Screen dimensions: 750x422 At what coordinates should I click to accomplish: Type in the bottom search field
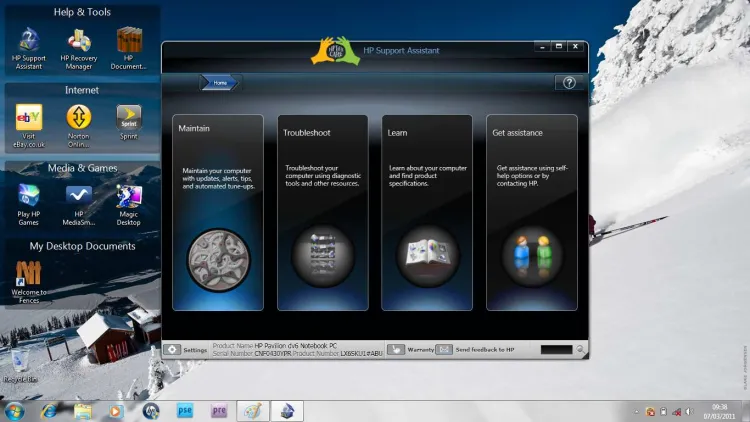coord(555,350)
